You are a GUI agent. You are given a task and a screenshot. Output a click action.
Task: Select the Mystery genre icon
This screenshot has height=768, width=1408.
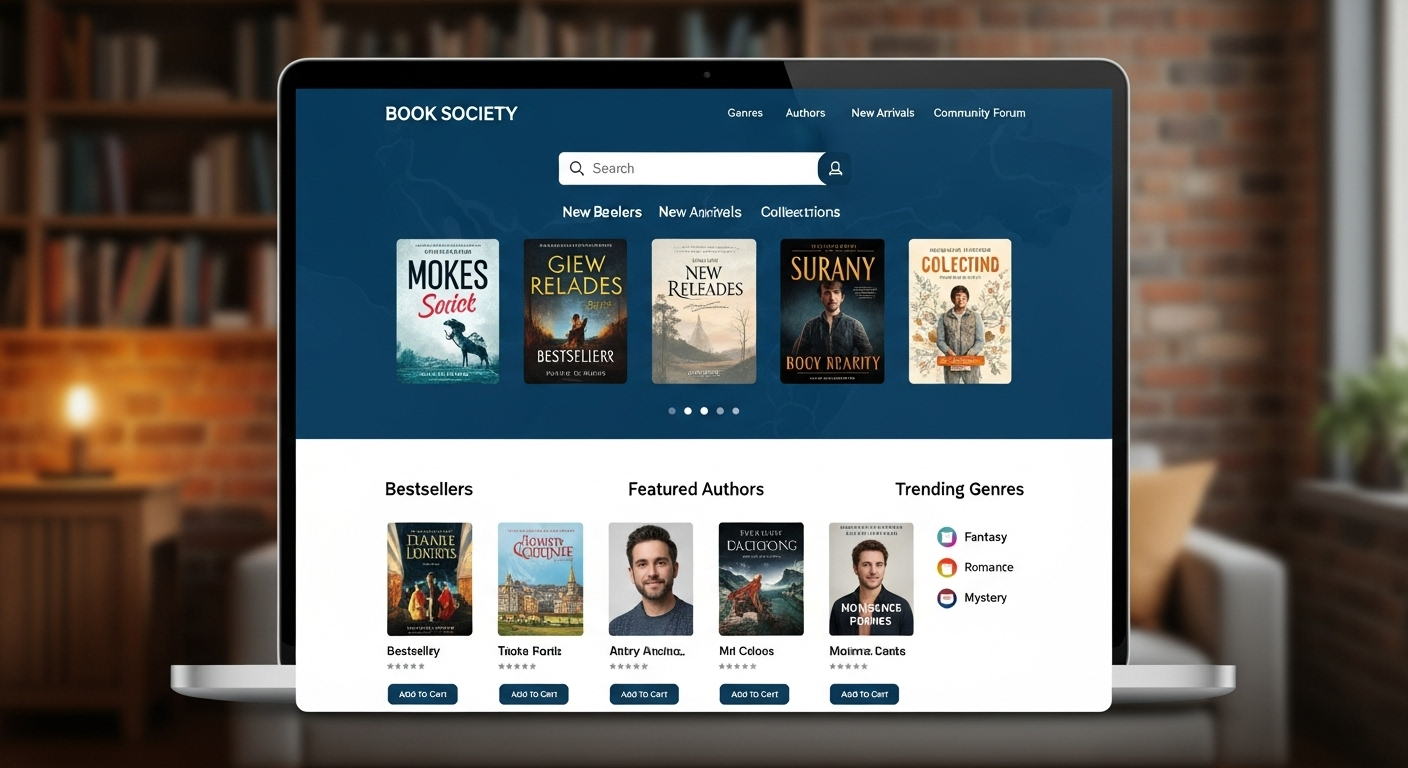coord(947,598)
